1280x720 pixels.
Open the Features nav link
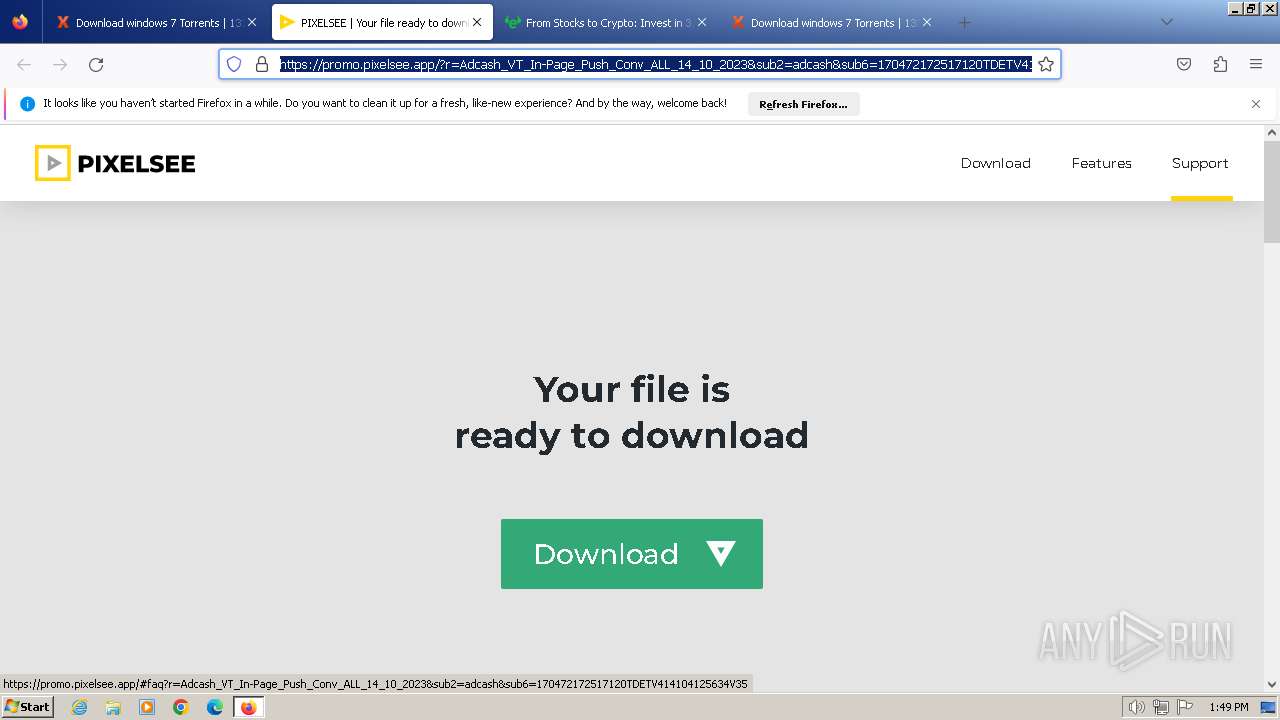point(1101,163)
